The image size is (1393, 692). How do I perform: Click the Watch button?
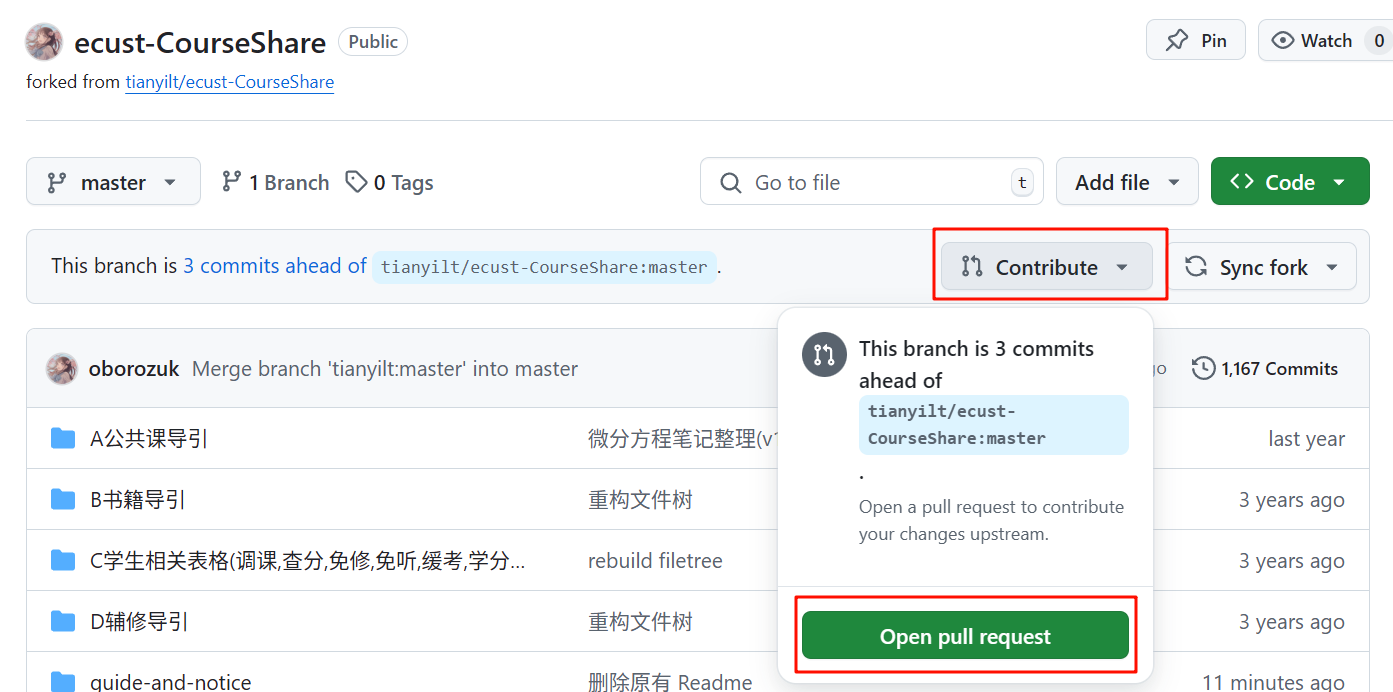click(1325, 40)
